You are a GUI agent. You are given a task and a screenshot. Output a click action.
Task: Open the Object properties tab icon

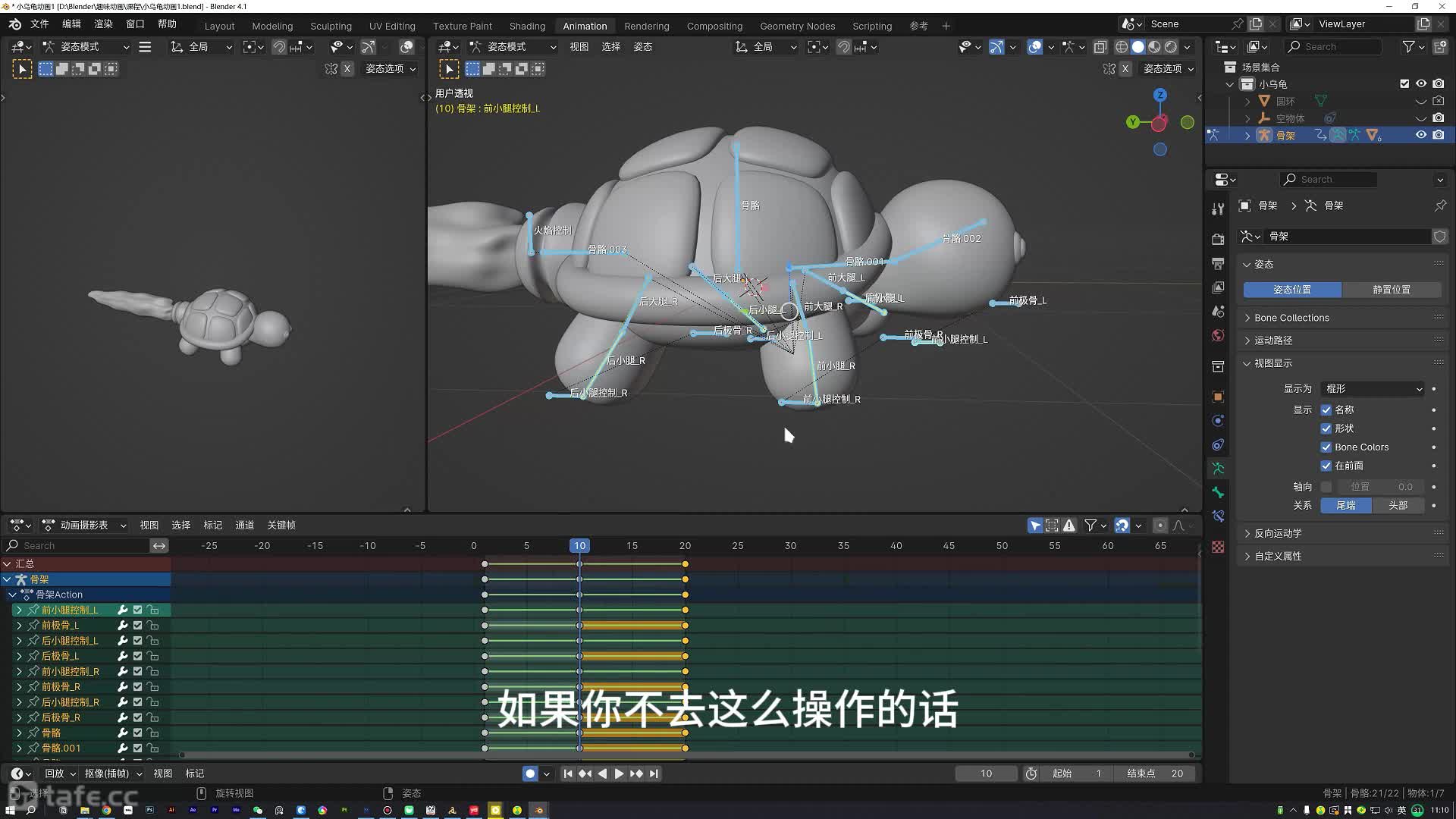1218,397
